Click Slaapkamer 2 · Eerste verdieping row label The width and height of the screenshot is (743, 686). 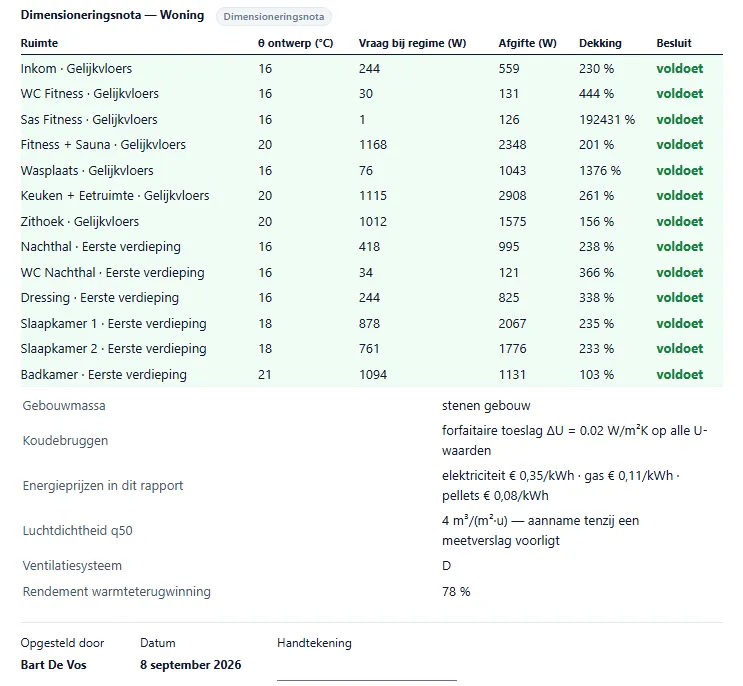pos(114,349)
